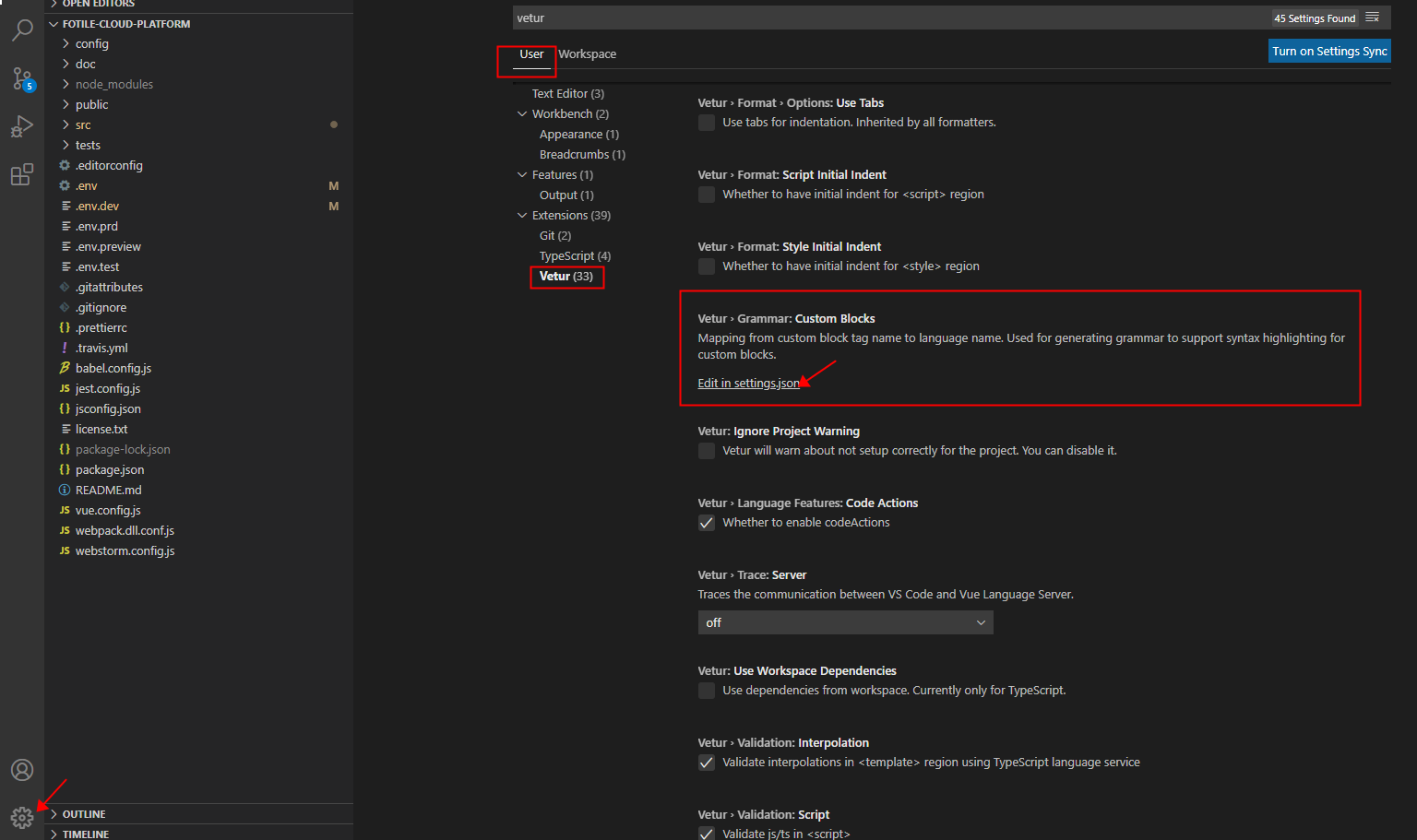The height and width of the screenshot is (840, 1417).
Task: Open Run and Debug view
Action: coord(22,126)
